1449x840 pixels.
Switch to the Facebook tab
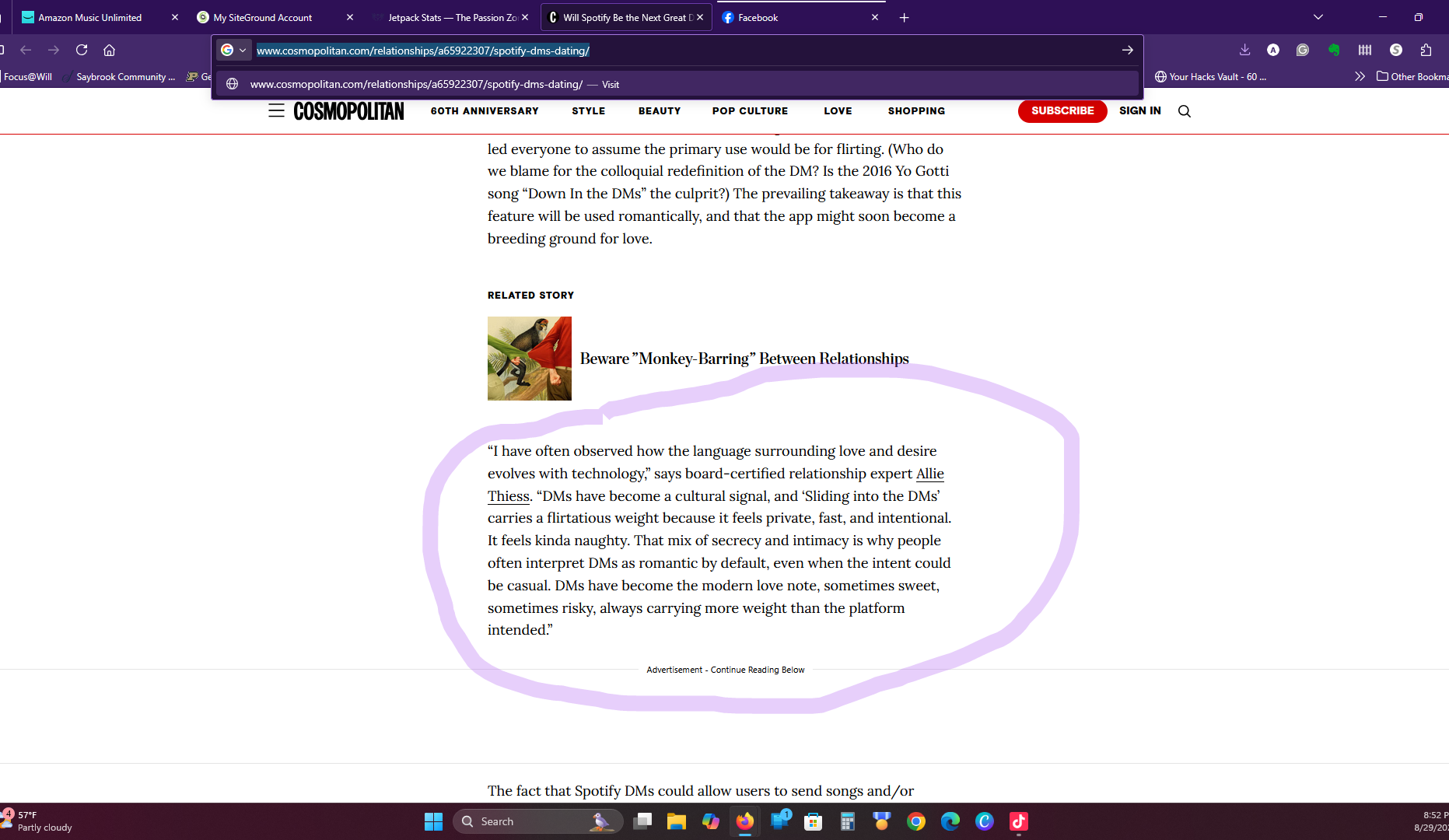pos(793,17)
